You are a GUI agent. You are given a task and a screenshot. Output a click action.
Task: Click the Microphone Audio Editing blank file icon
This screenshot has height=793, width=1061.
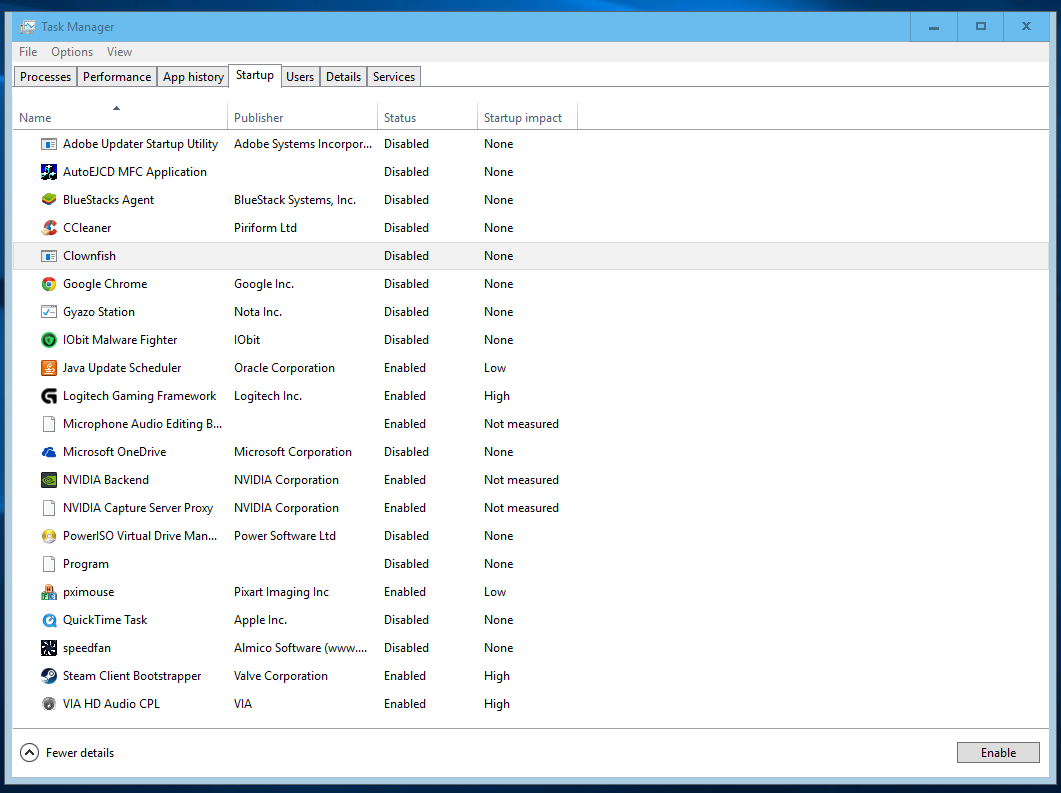[x=49, y=424]
